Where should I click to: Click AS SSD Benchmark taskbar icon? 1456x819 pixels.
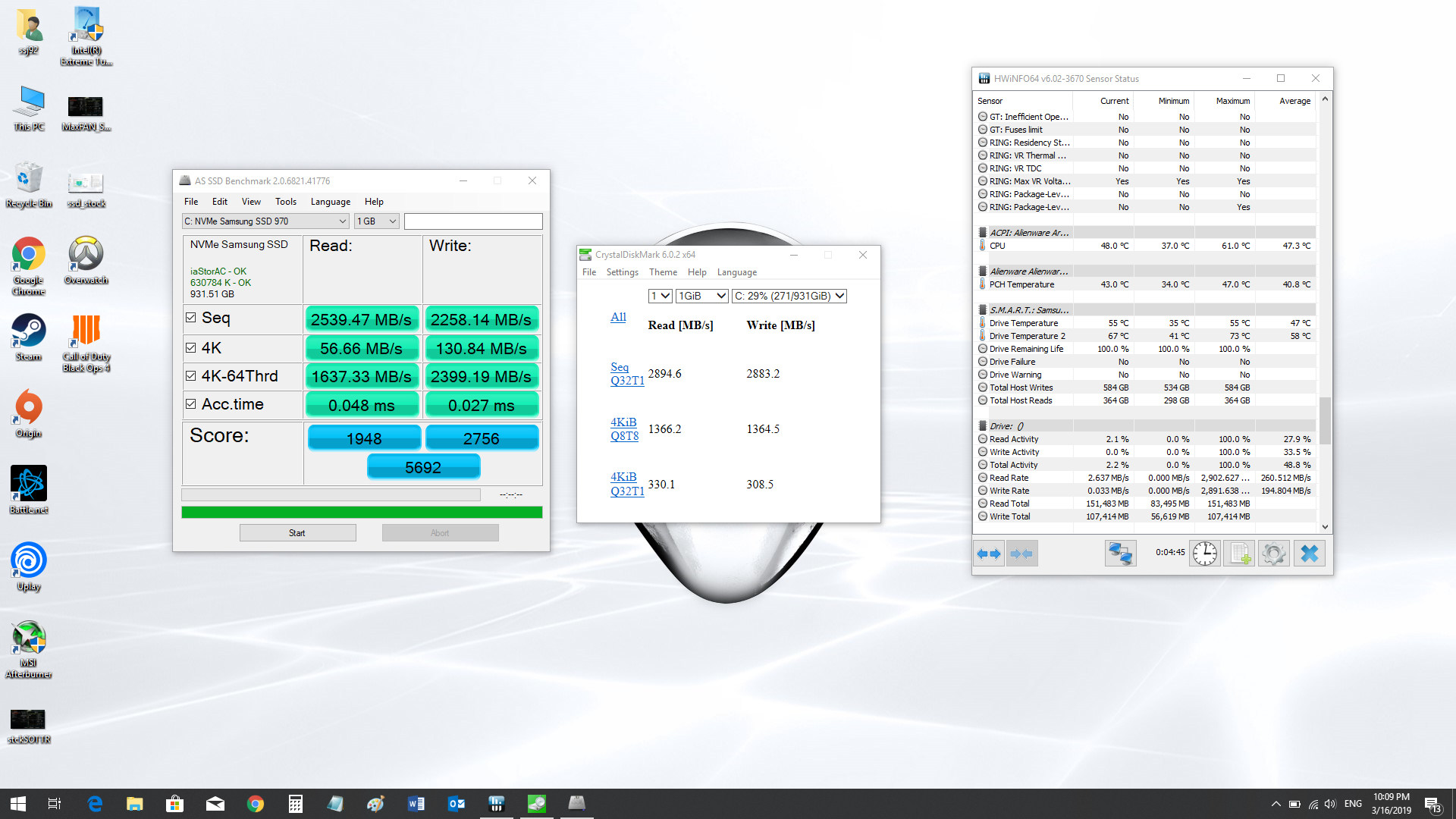[577, 804]
